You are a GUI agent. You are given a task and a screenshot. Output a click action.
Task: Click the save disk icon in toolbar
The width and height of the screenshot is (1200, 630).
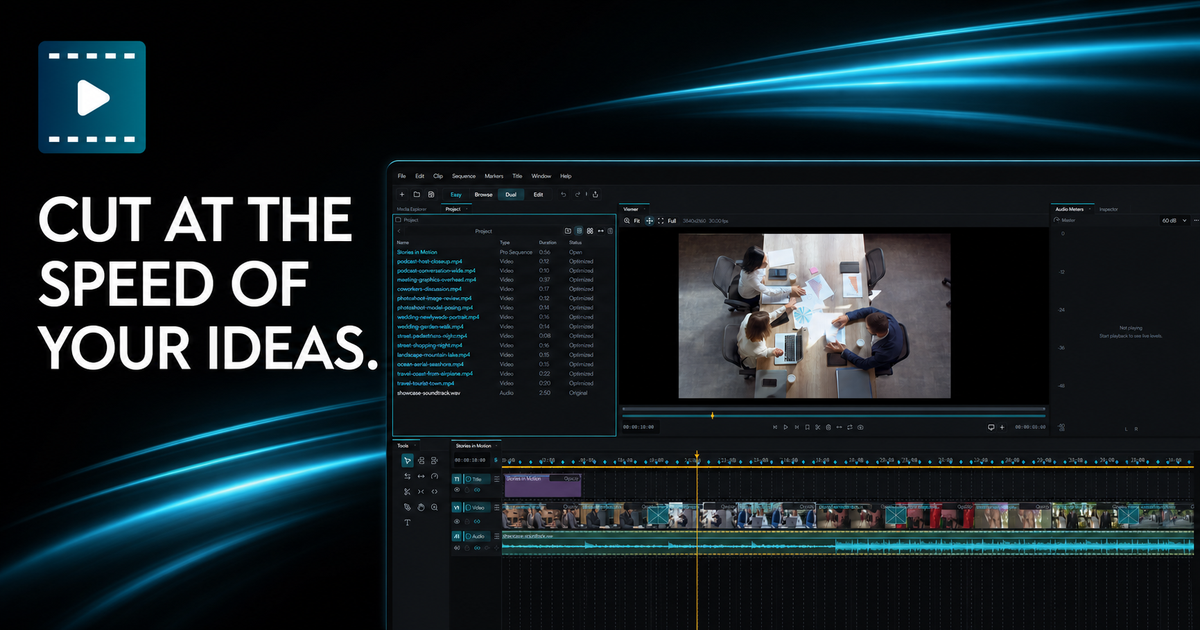pos(431,194)
